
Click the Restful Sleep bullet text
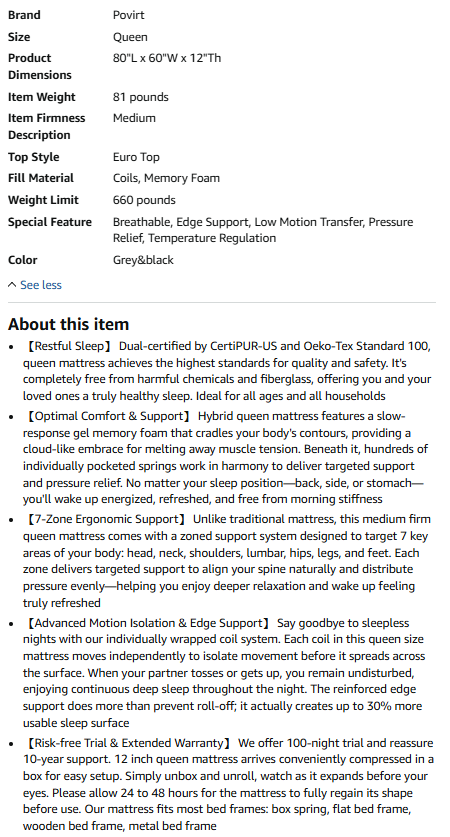click(x=227, y=371)
